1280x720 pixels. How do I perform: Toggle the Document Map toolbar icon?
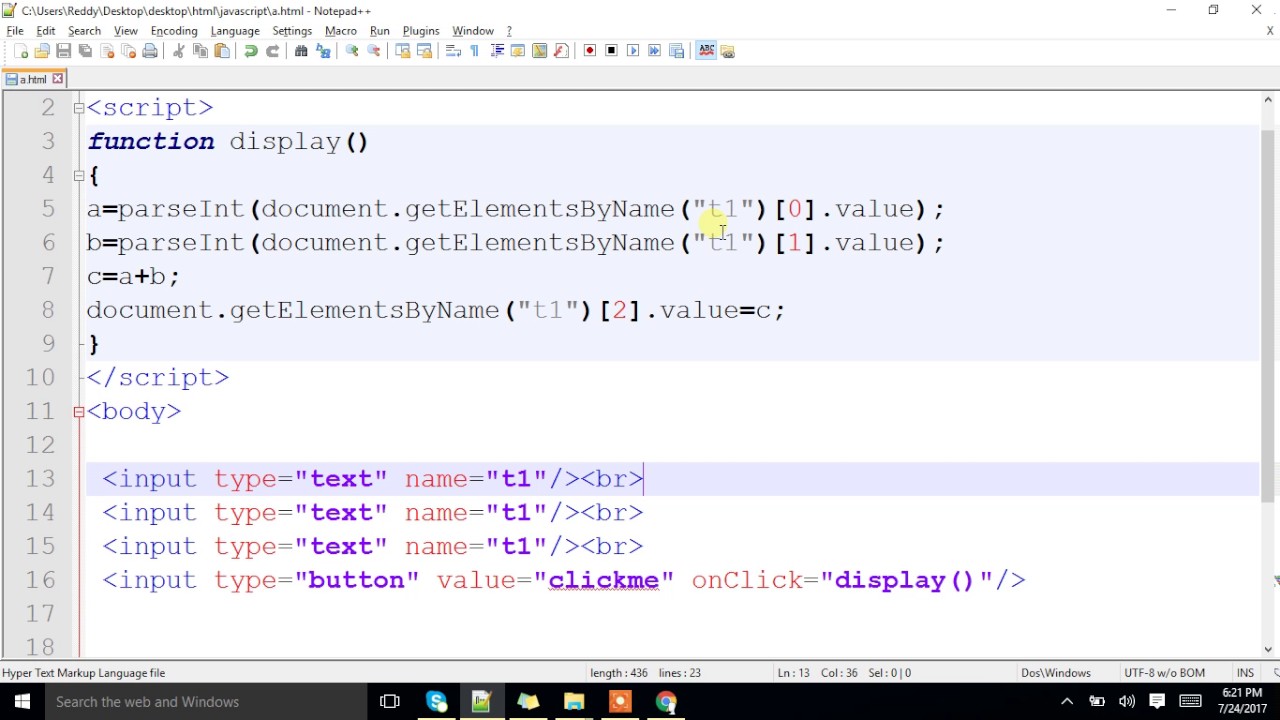point(540,51)
